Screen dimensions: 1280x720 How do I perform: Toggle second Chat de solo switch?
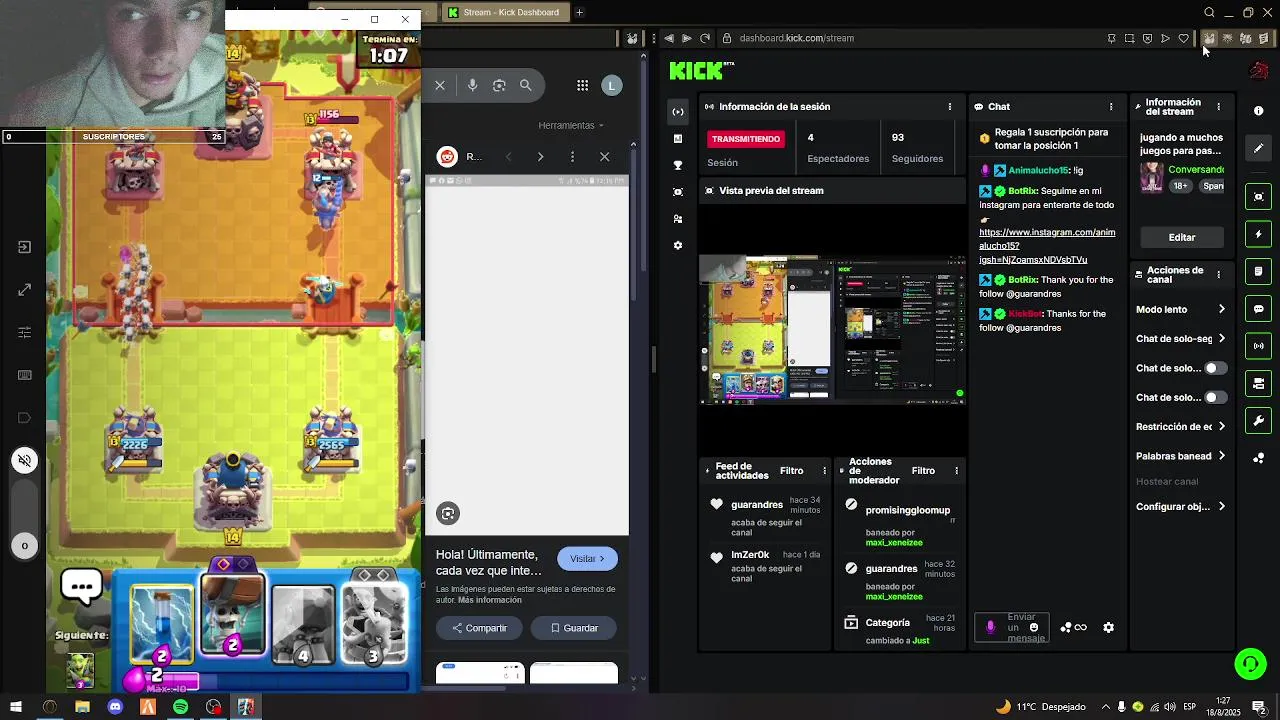(1215, 397)
